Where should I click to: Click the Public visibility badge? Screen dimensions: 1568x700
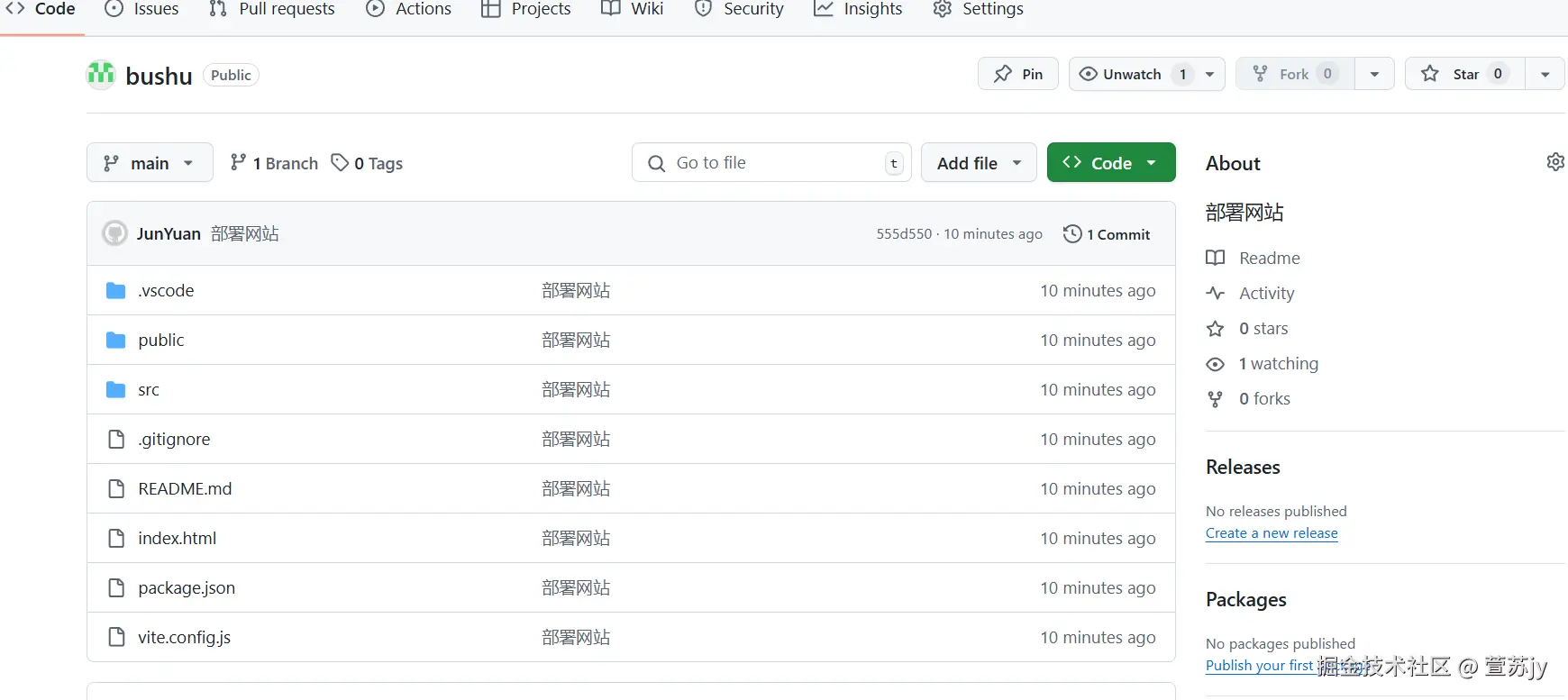point(231,75)
